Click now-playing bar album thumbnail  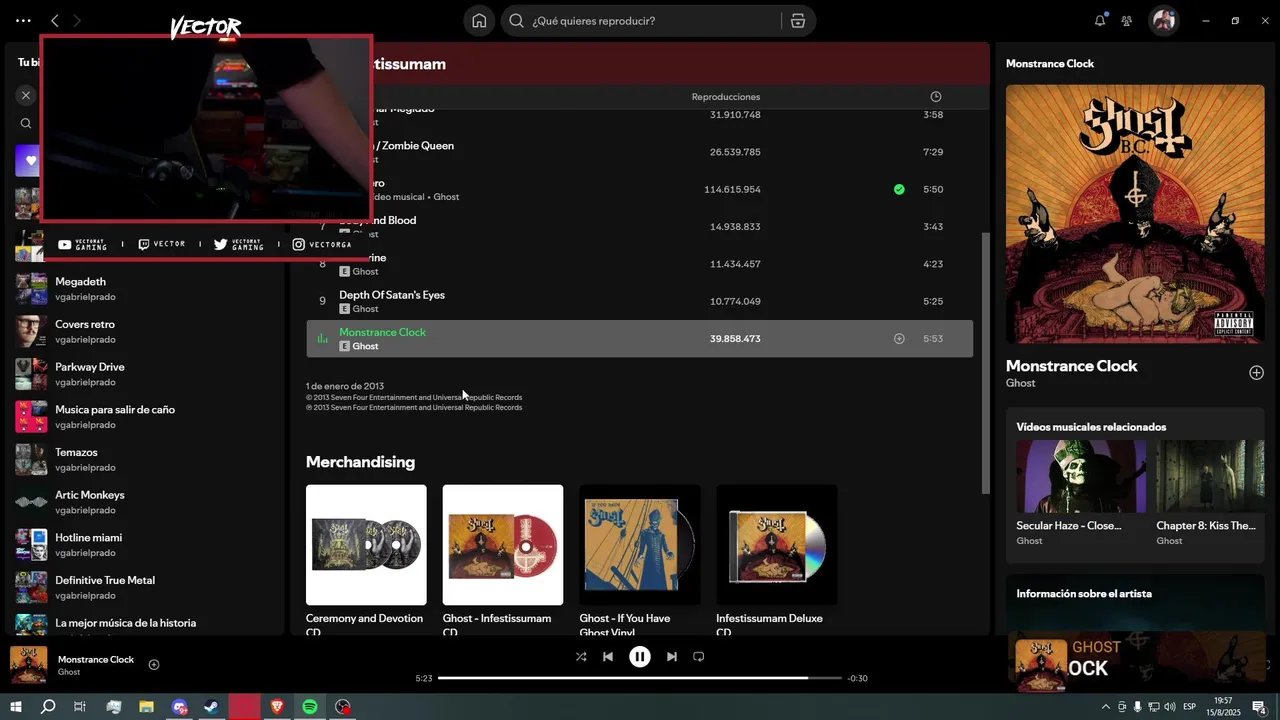point(29,665)
